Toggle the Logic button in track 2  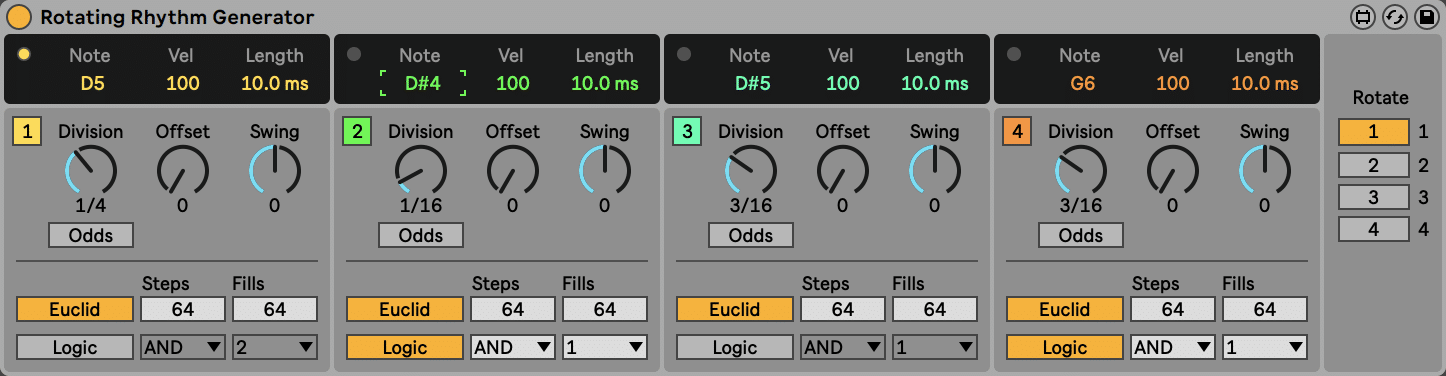coord(405,347)
